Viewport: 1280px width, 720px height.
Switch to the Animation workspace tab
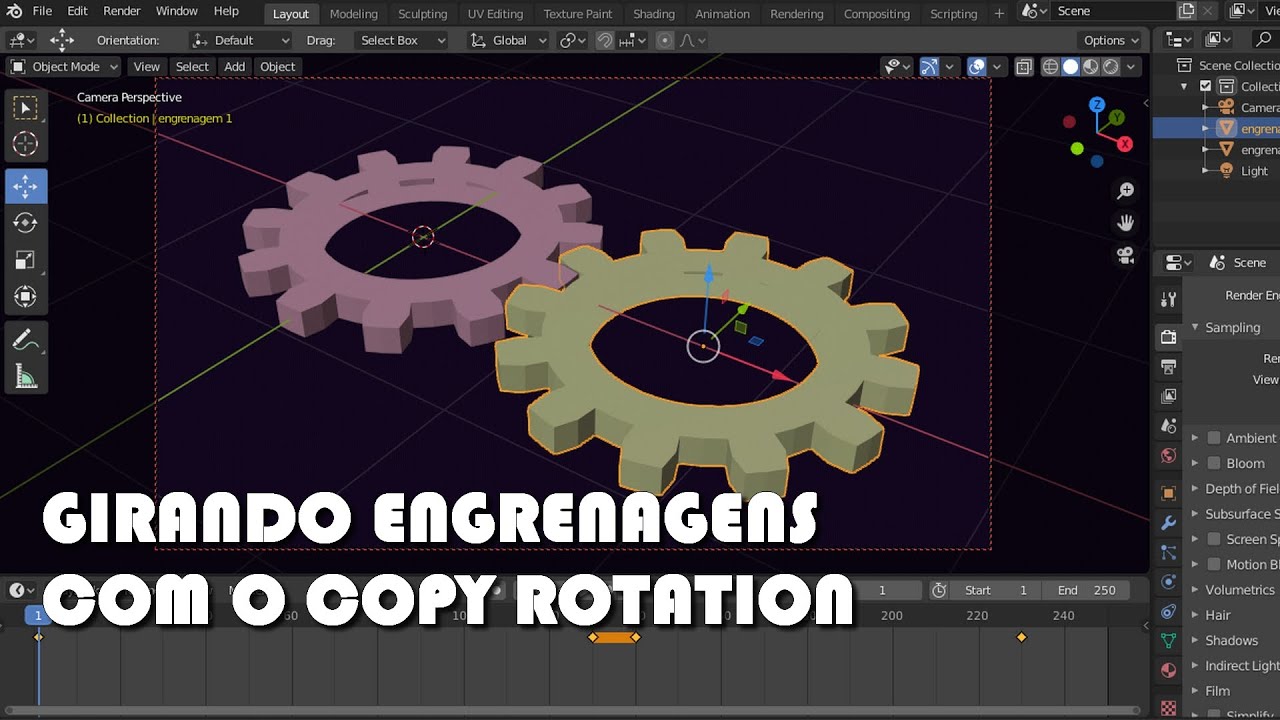coord(722,14)
